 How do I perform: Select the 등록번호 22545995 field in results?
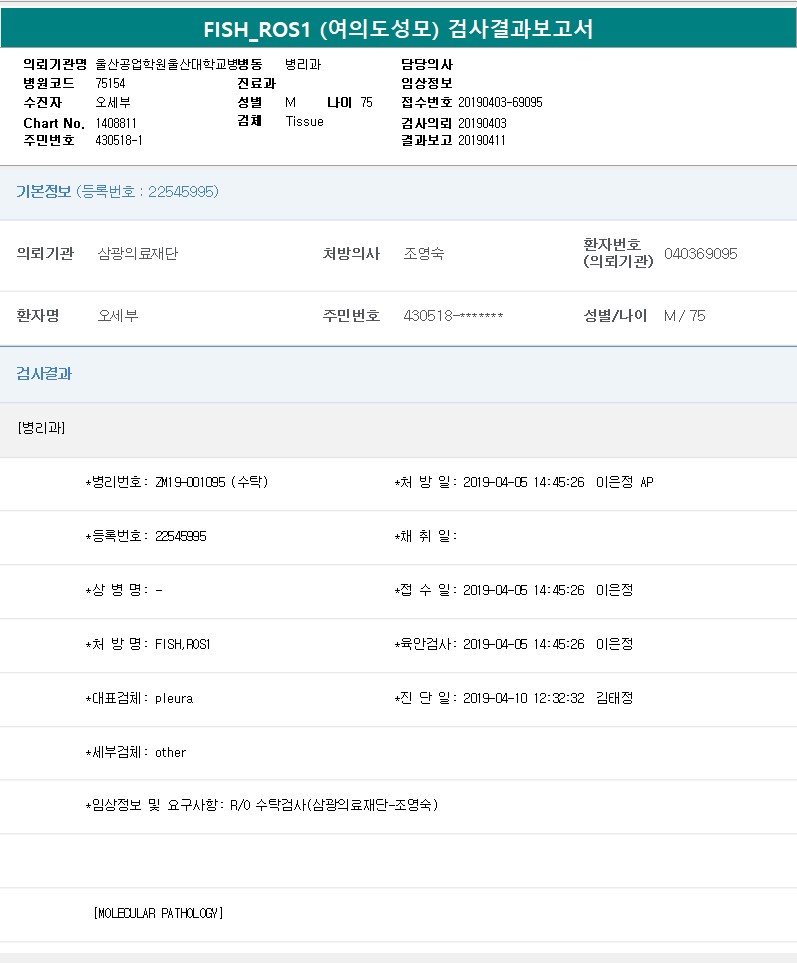pyautogui.click(x=181, y=536)
